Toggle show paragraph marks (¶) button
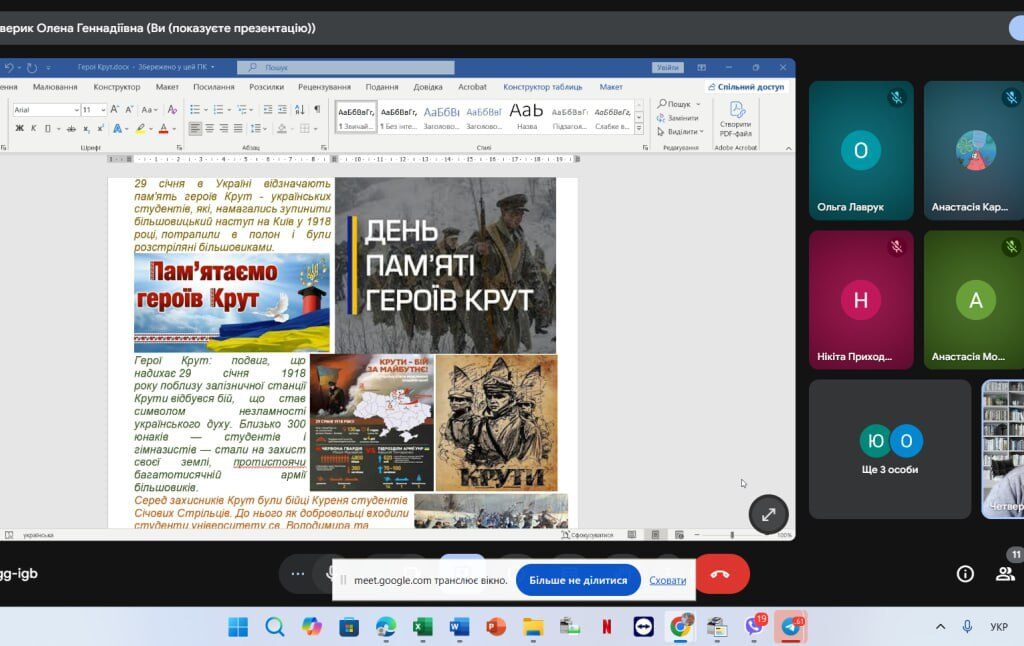The image size is (1024, 646). tap(317, 109)
